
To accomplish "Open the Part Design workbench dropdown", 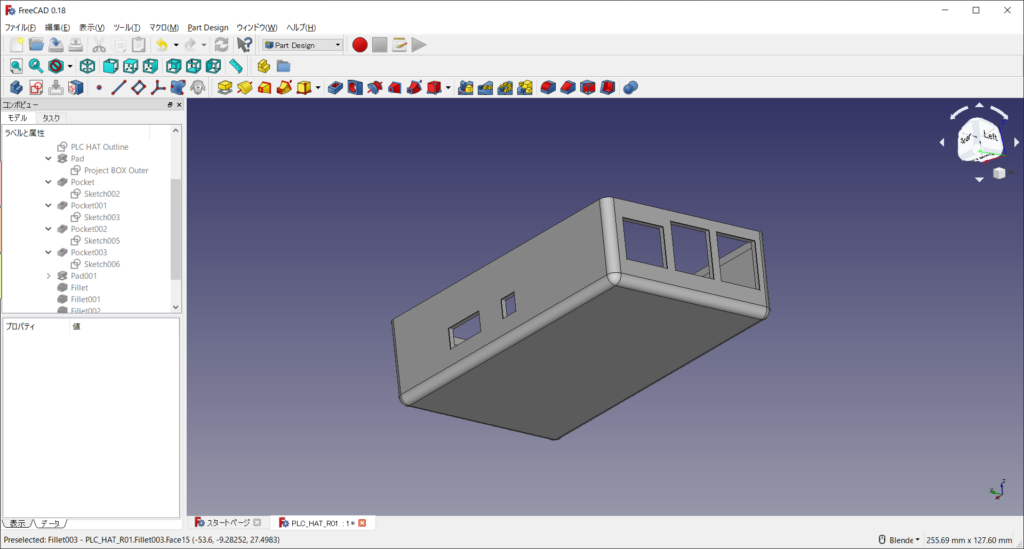I will pyautogui.click(x=302, y=44).
